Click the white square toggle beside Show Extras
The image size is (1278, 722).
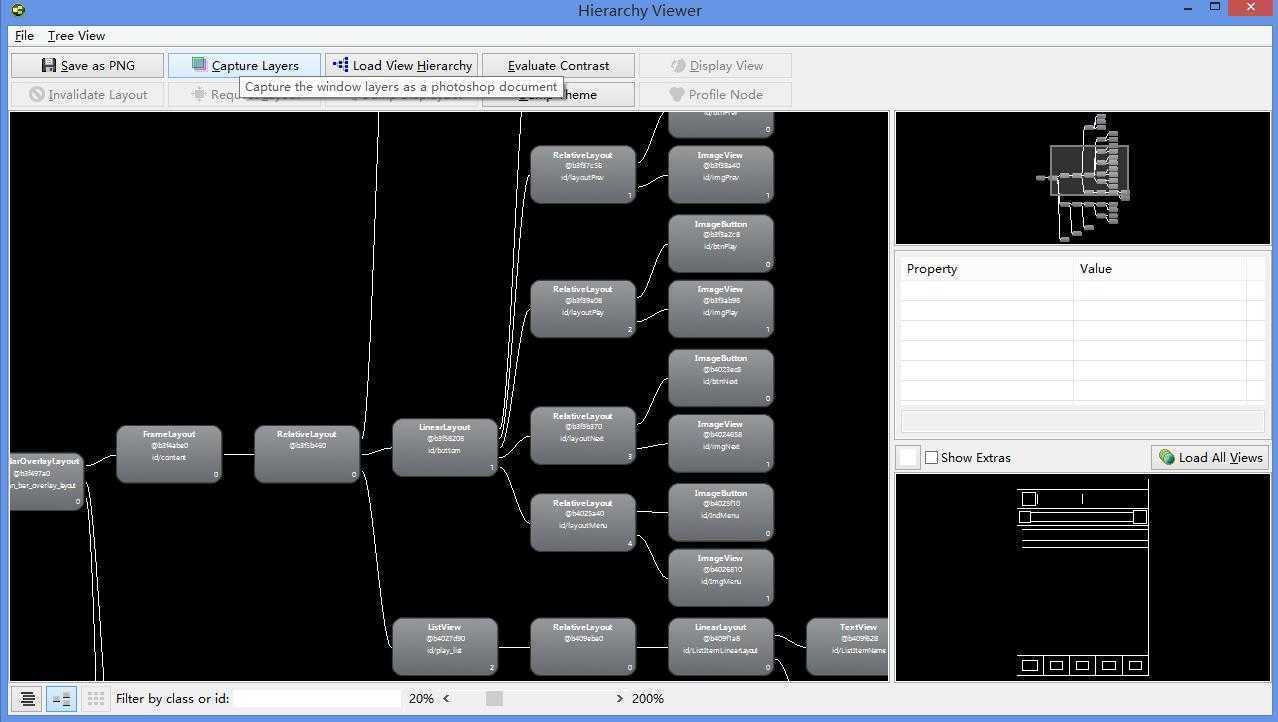coord(907,457)
